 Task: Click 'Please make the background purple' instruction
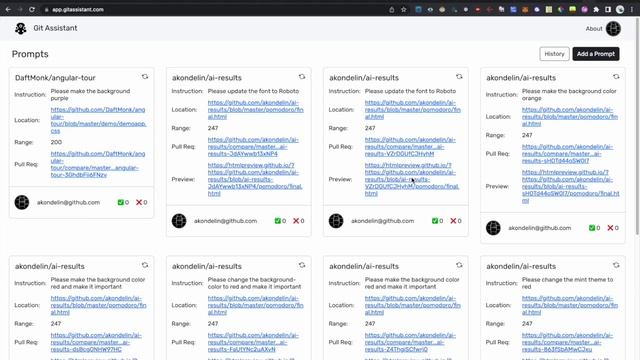coord(90,95)
